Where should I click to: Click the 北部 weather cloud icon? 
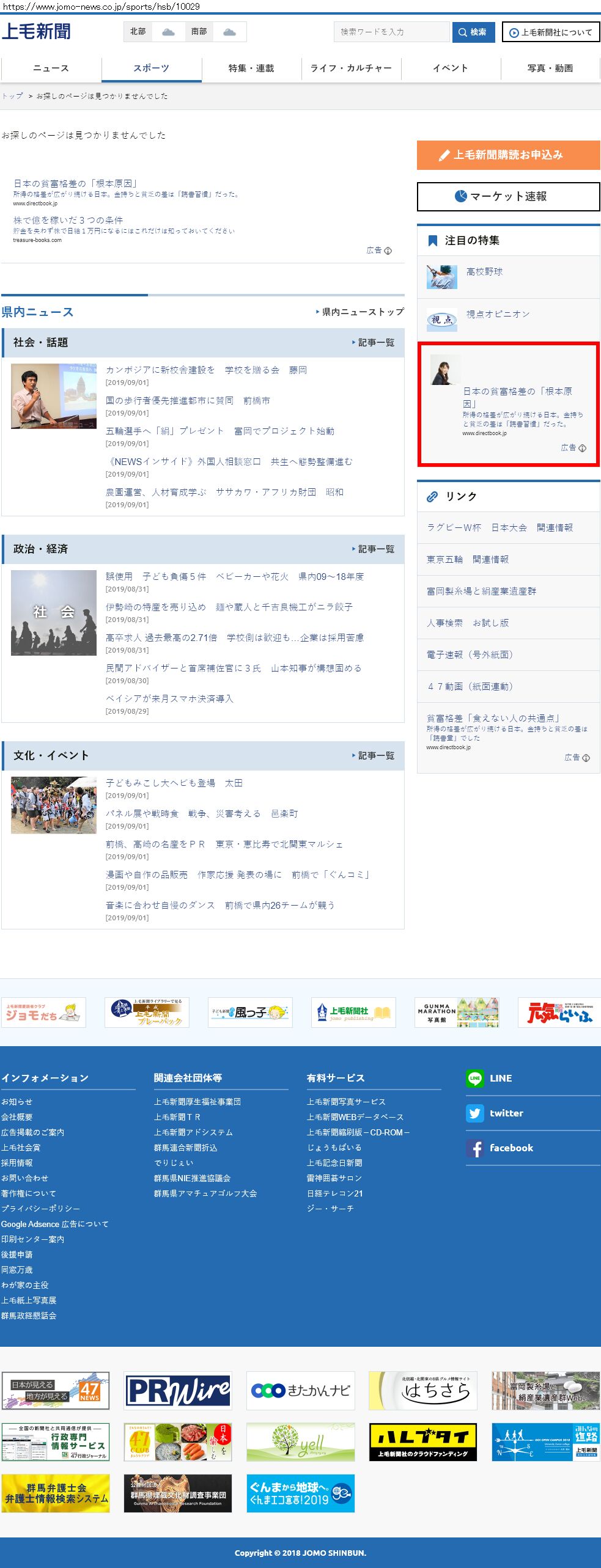(168, 32)
